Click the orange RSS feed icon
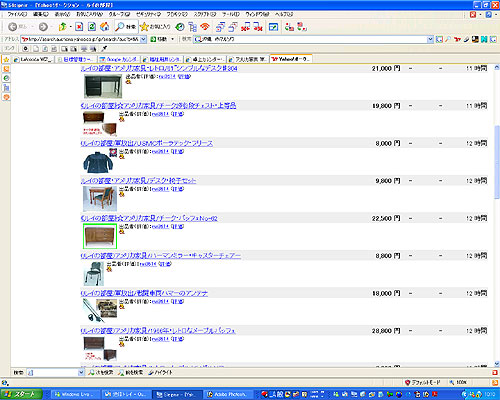Image resolution: width=500 pixels, height=400 pixels. 205,27
